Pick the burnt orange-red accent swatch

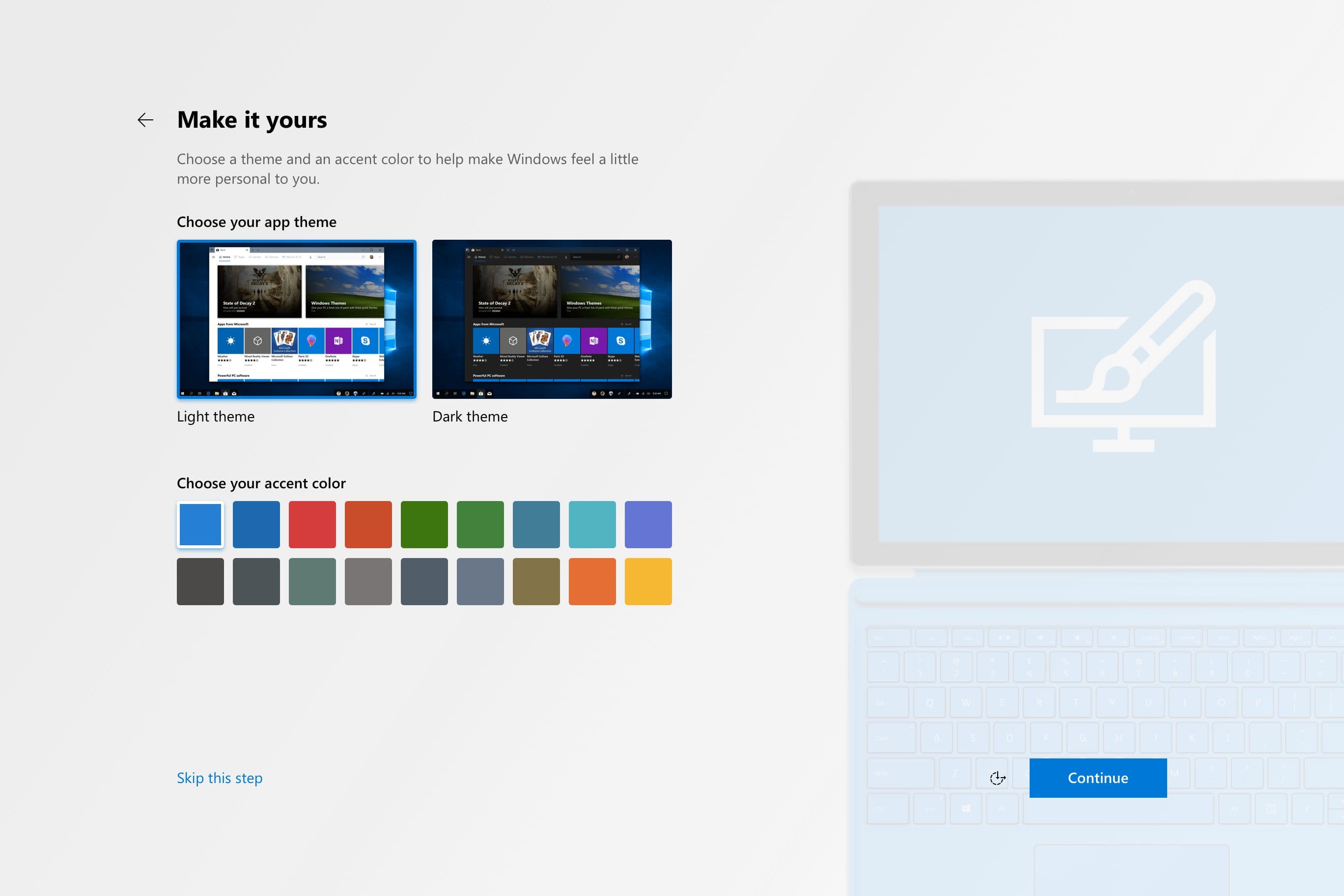tap(368, 525)
